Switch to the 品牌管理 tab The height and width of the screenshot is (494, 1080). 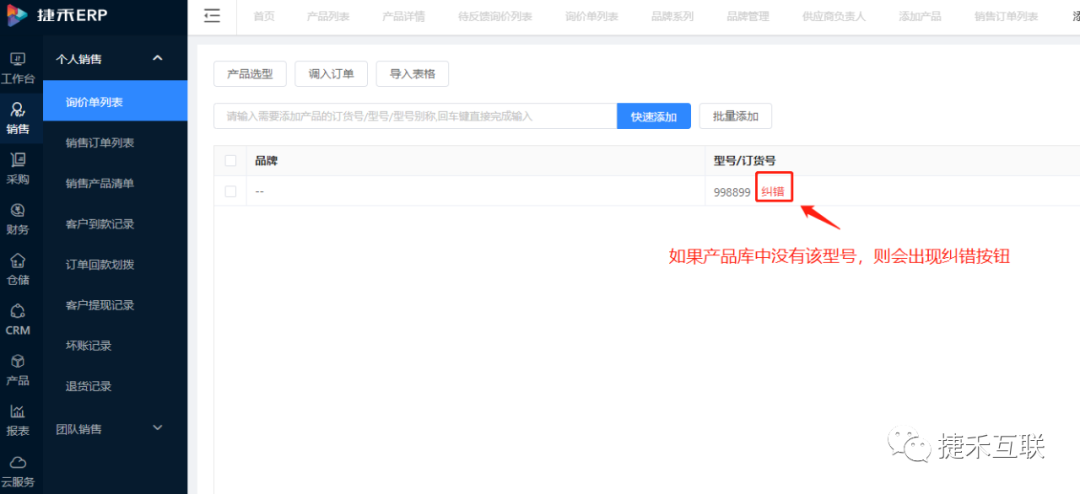(x=748, y=17)
